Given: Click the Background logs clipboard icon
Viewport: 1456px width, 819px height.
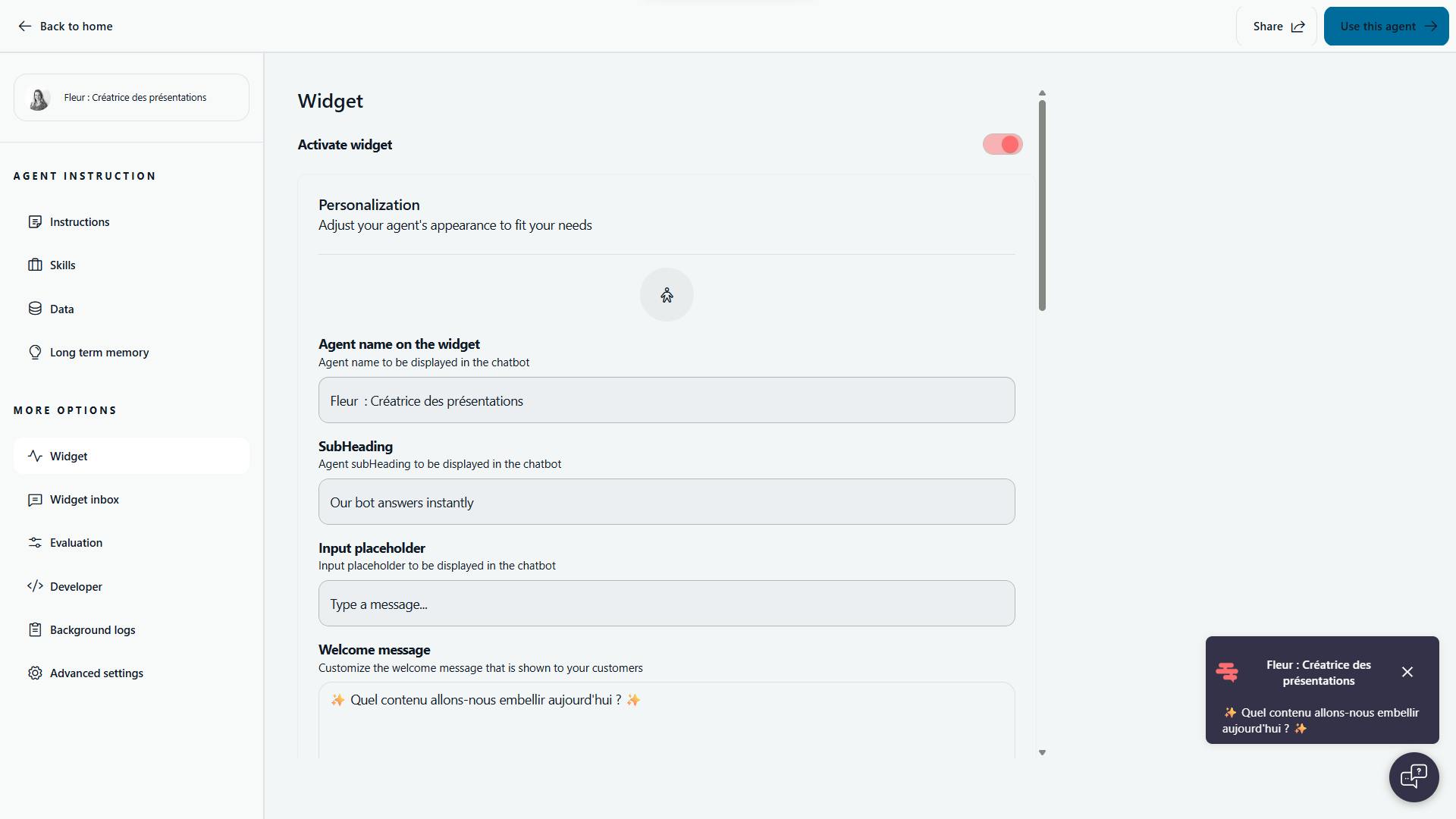Looking at the screenshot, I should tap(35, 630).
